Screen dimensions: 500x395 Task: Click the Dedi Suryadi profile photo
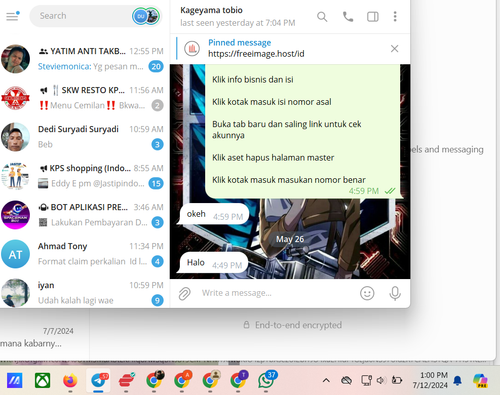click(15, 137)
